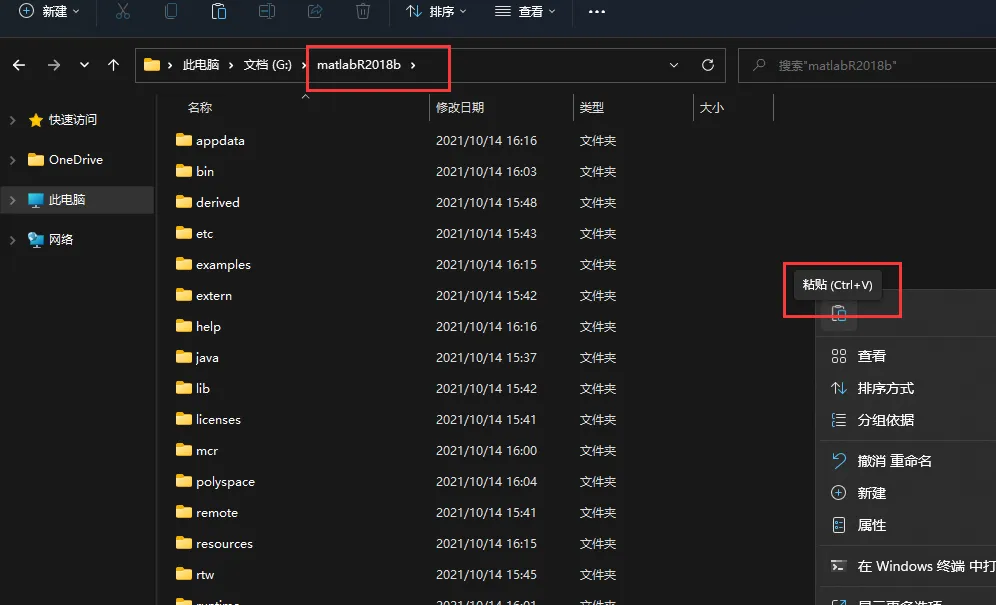This screenshot has height=605, width=996.
Task: Select the mcr folder icon
Action: [184, 450]
